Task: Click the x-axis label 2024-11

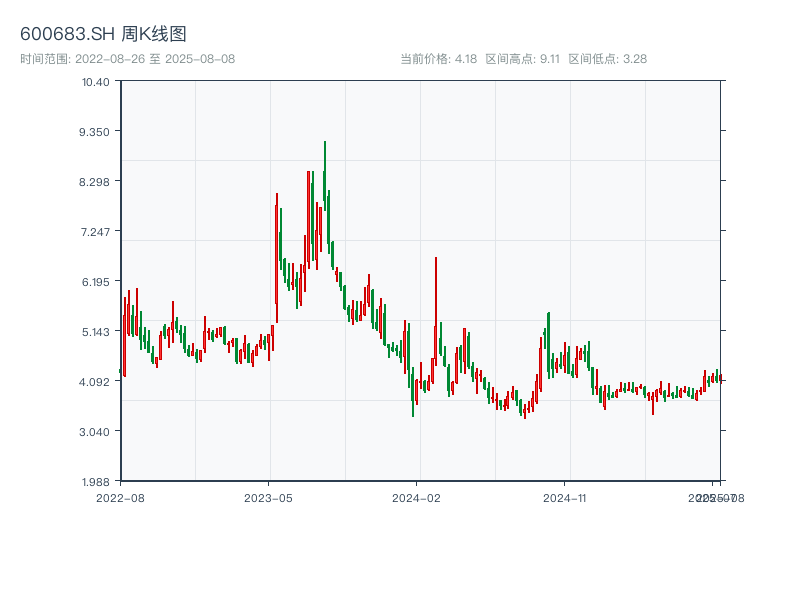Action: (x=564, y=498)
